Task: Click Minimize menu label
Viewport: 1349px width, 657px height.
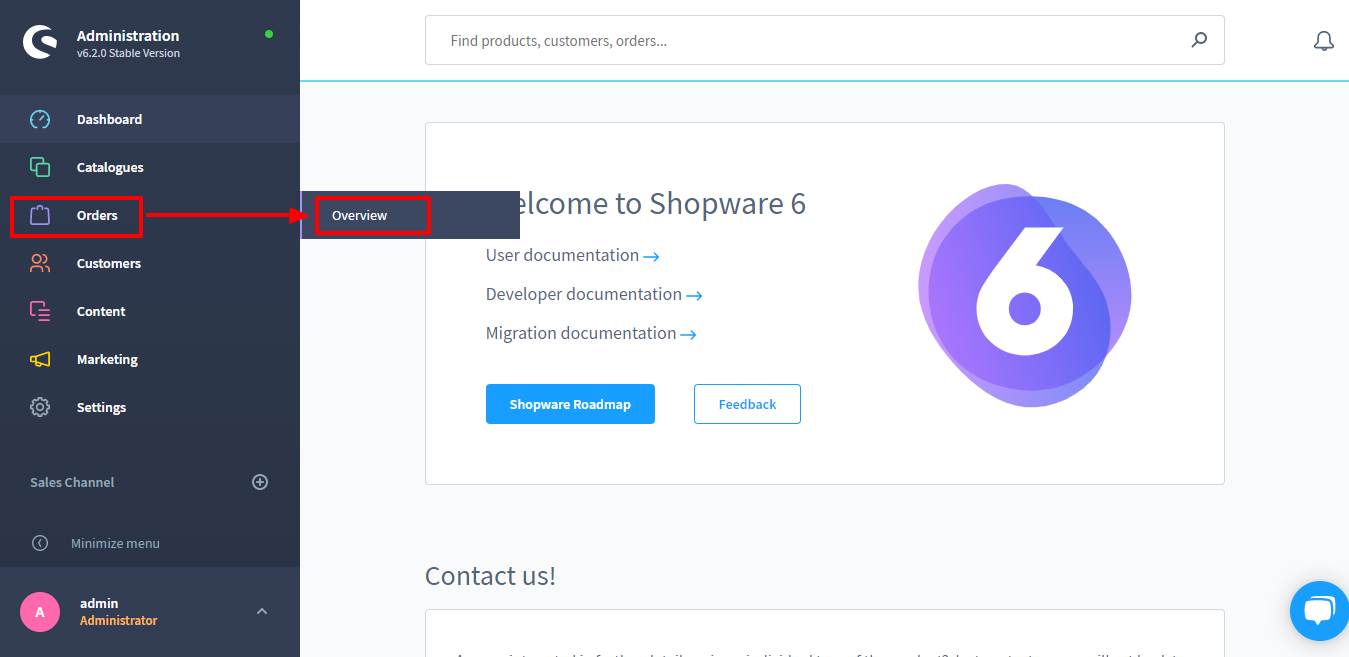Action: tap(115, 544)
